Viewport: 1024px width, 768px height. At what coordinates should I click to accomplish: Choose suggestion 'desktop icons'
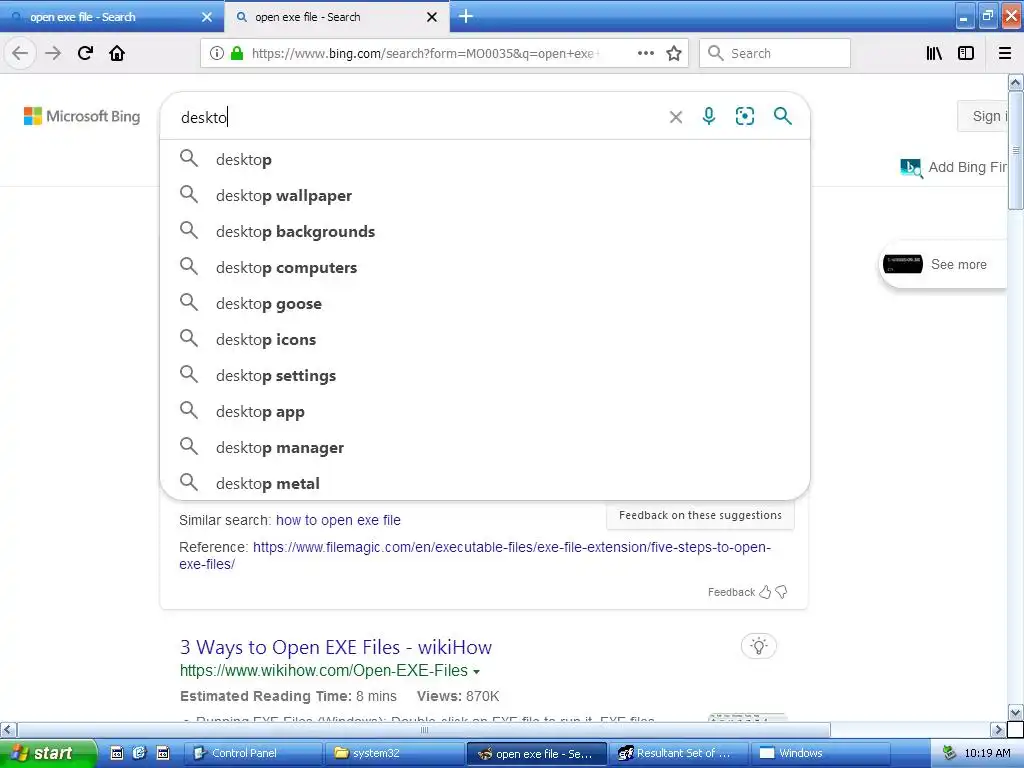(x=485, y=339)
